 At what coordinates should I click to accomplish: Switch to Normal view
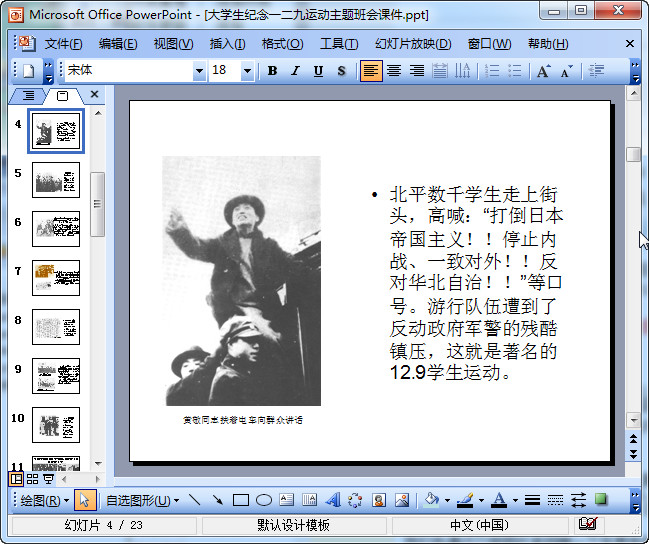[17, 479]
